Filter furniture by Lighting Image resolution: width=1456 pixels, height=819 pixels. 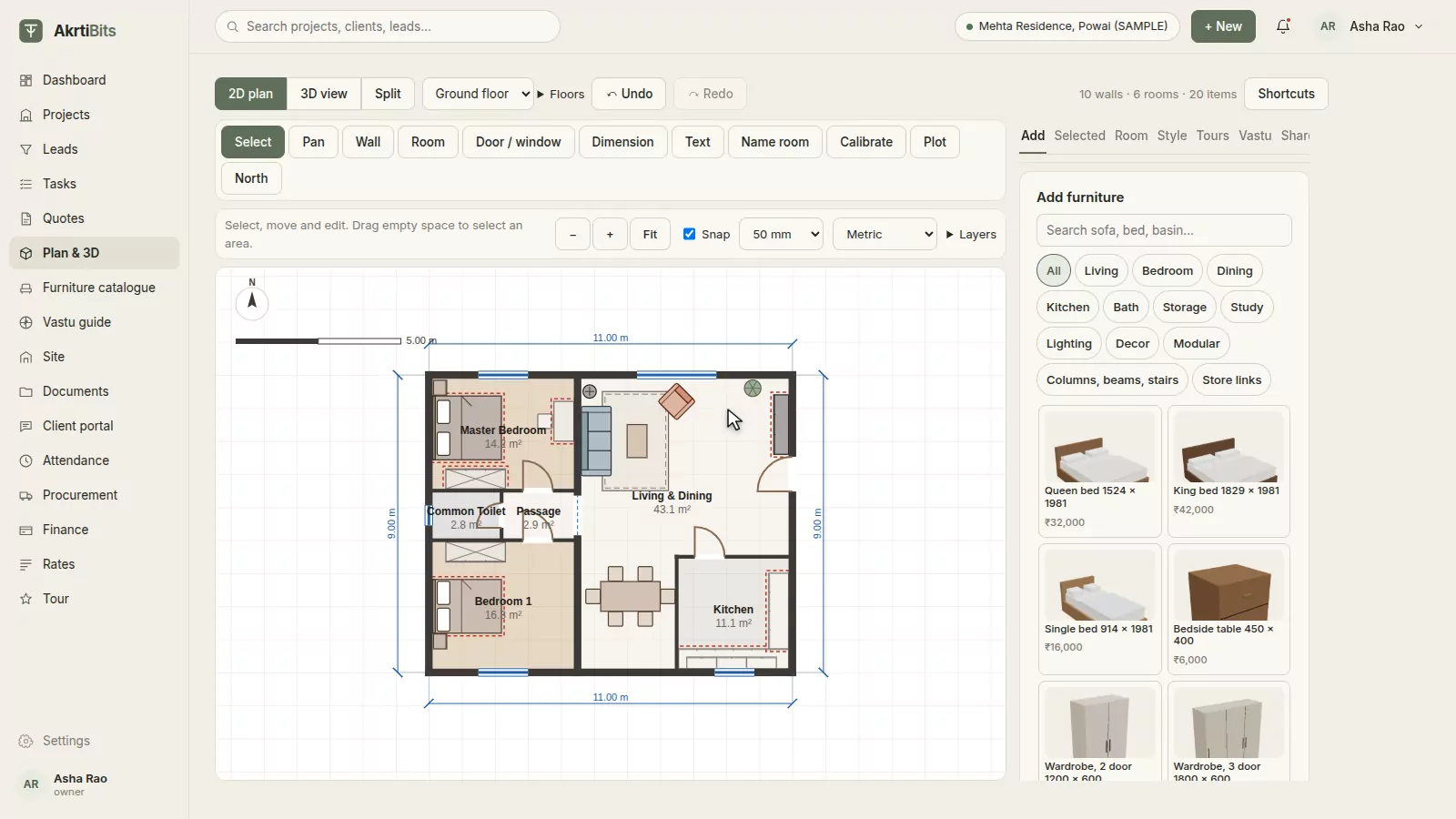(1068, 344)
